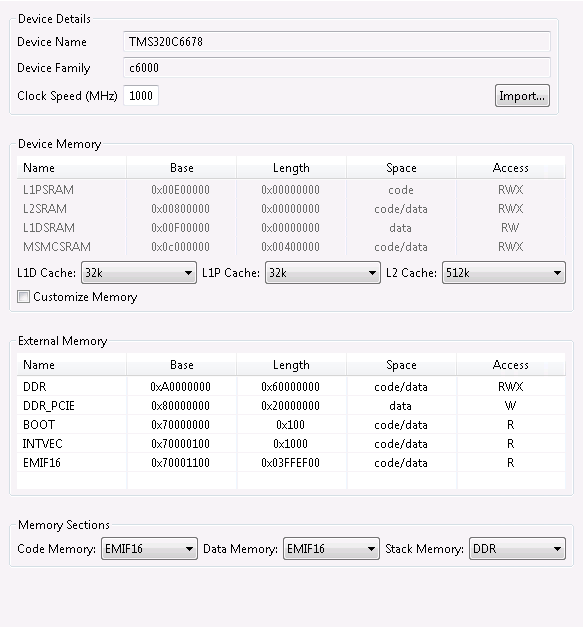Viewport: 583px width, 627px height.
Task: Click length value 0x60000000
Action: coord(290,387)
